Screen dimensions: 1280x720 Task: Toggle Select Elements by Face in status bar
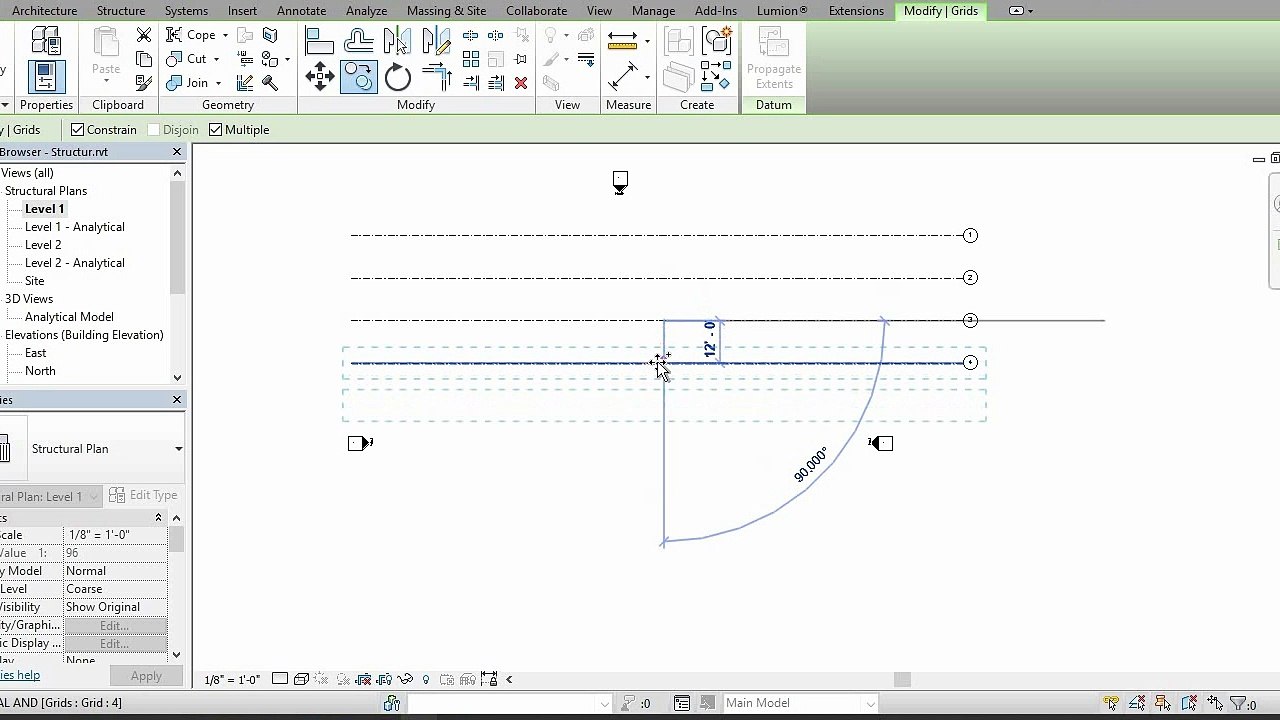[1189, 703]
